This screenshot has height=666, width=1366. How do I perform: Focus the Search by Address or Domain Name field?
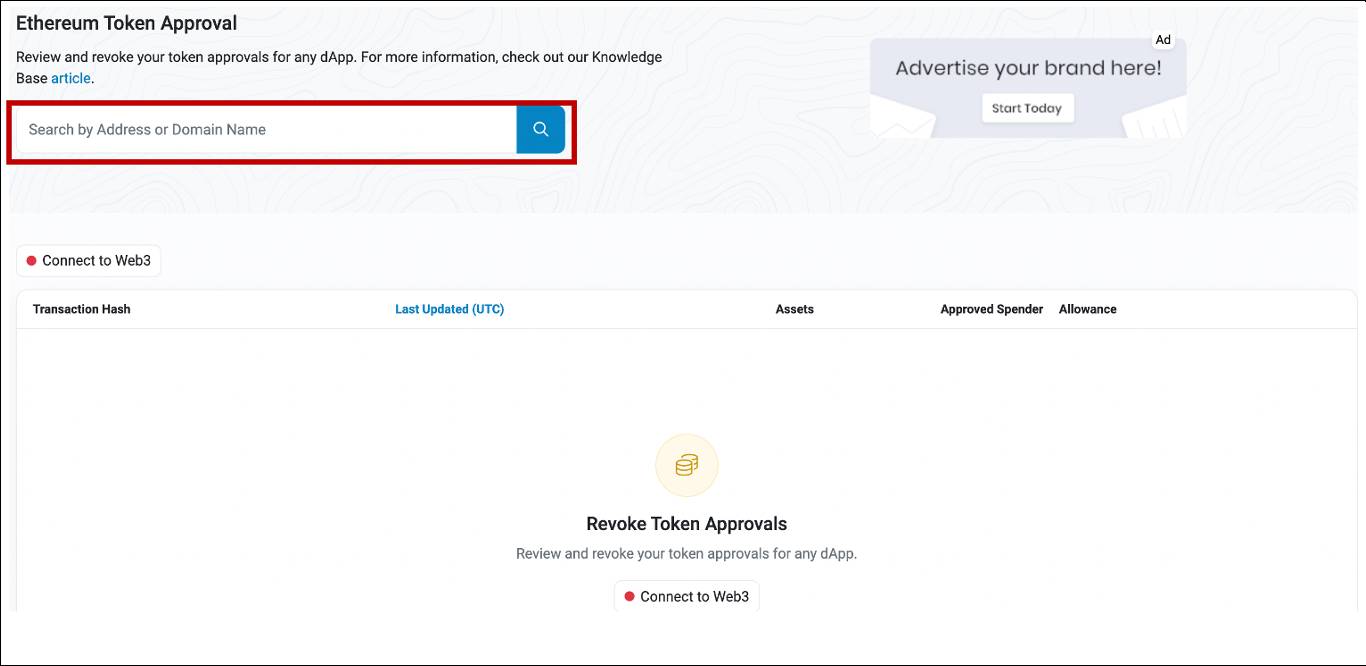click(266, 129)
